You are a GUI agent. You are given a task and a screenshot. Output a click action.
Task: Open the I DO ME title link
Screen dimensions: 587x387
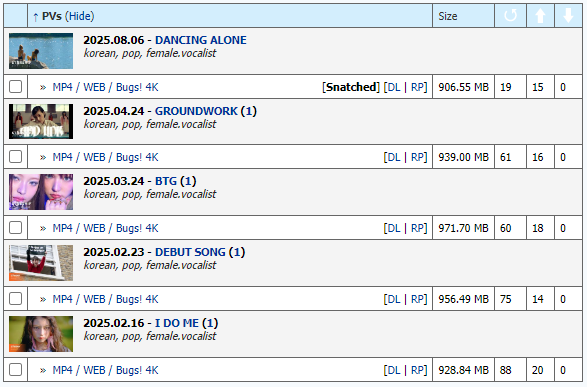click(177, 323)
